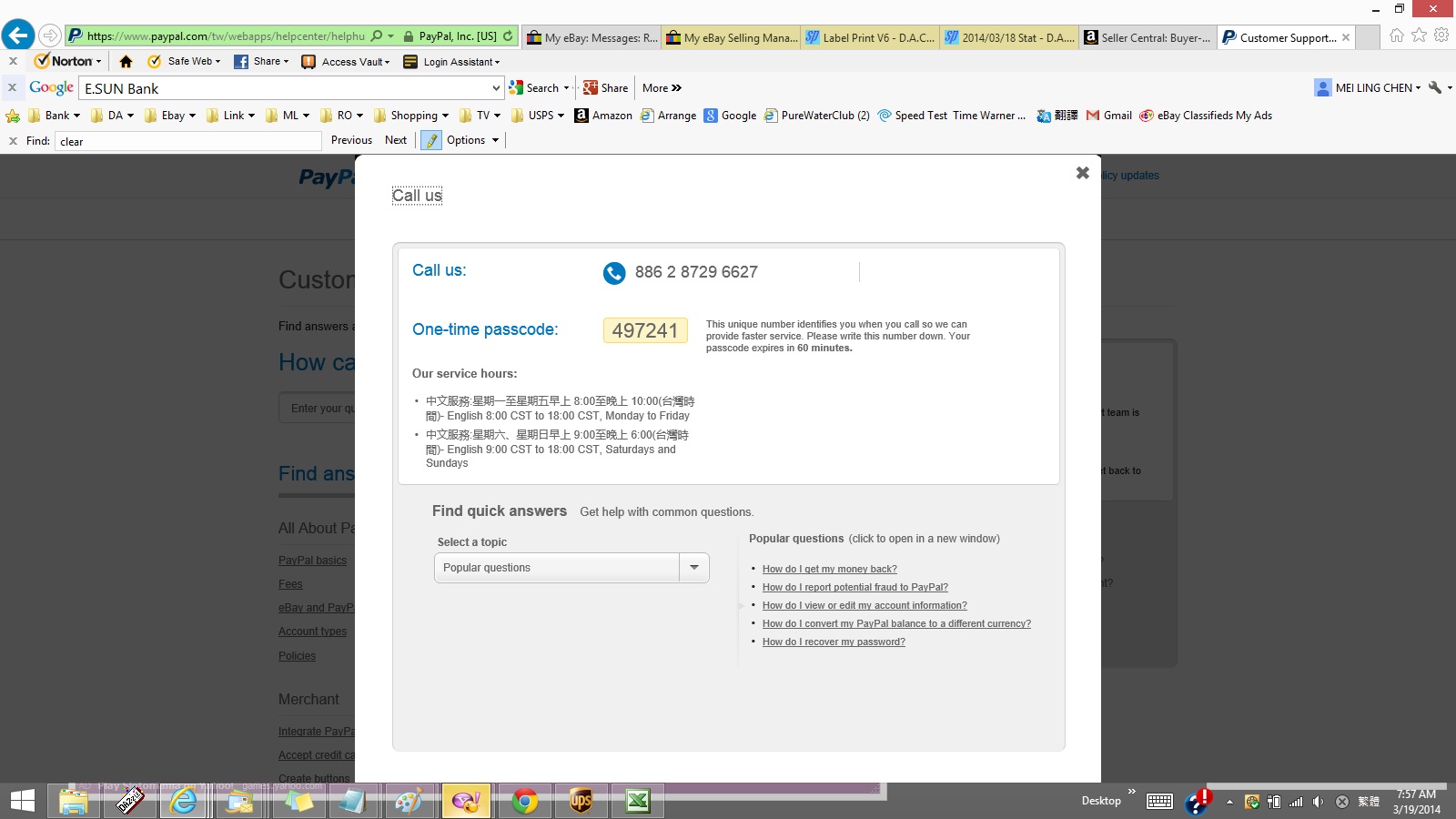Image resolution: width=1456 pixels, height=819 pixels.
Task: Click the network signal tray icon
Action: (x=1296, y=802)
